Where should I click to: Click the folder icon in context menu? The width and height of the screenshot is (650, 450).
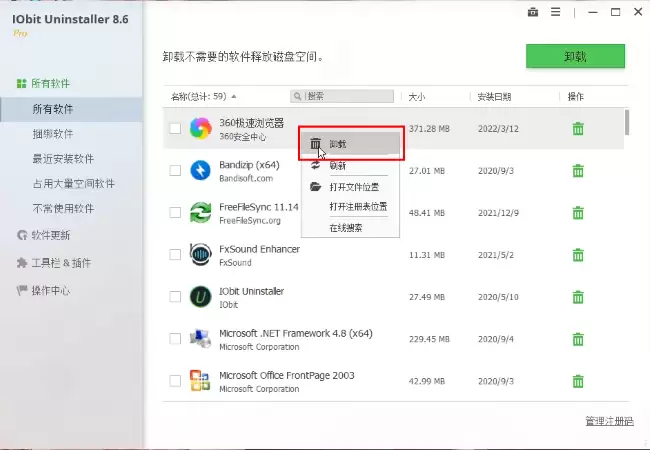click(315, 186)
